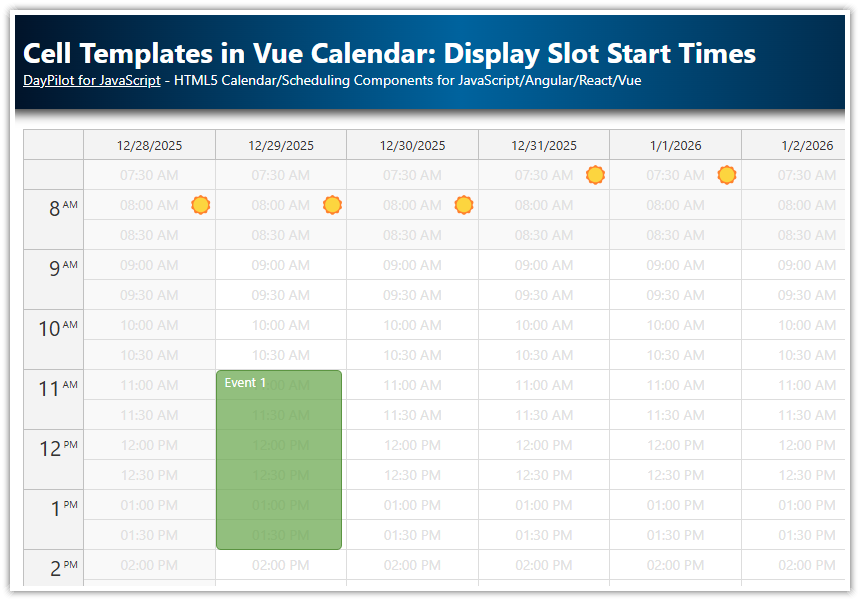Click the 10:30 AM cell in the 12/29 column
This screenshot has height=601, width=860.
pos(280,354)
